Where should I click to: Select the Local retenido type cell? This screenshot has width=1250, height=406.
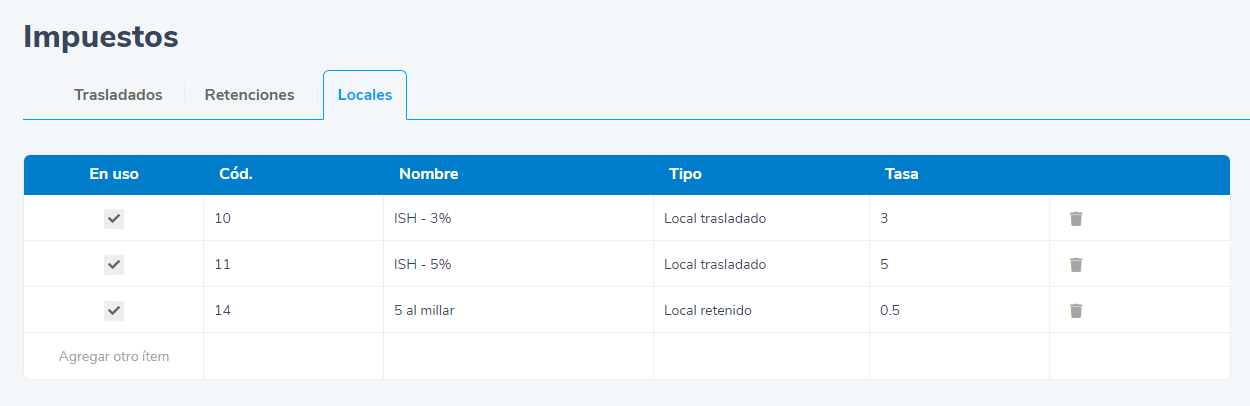click(x=760, y=310)
